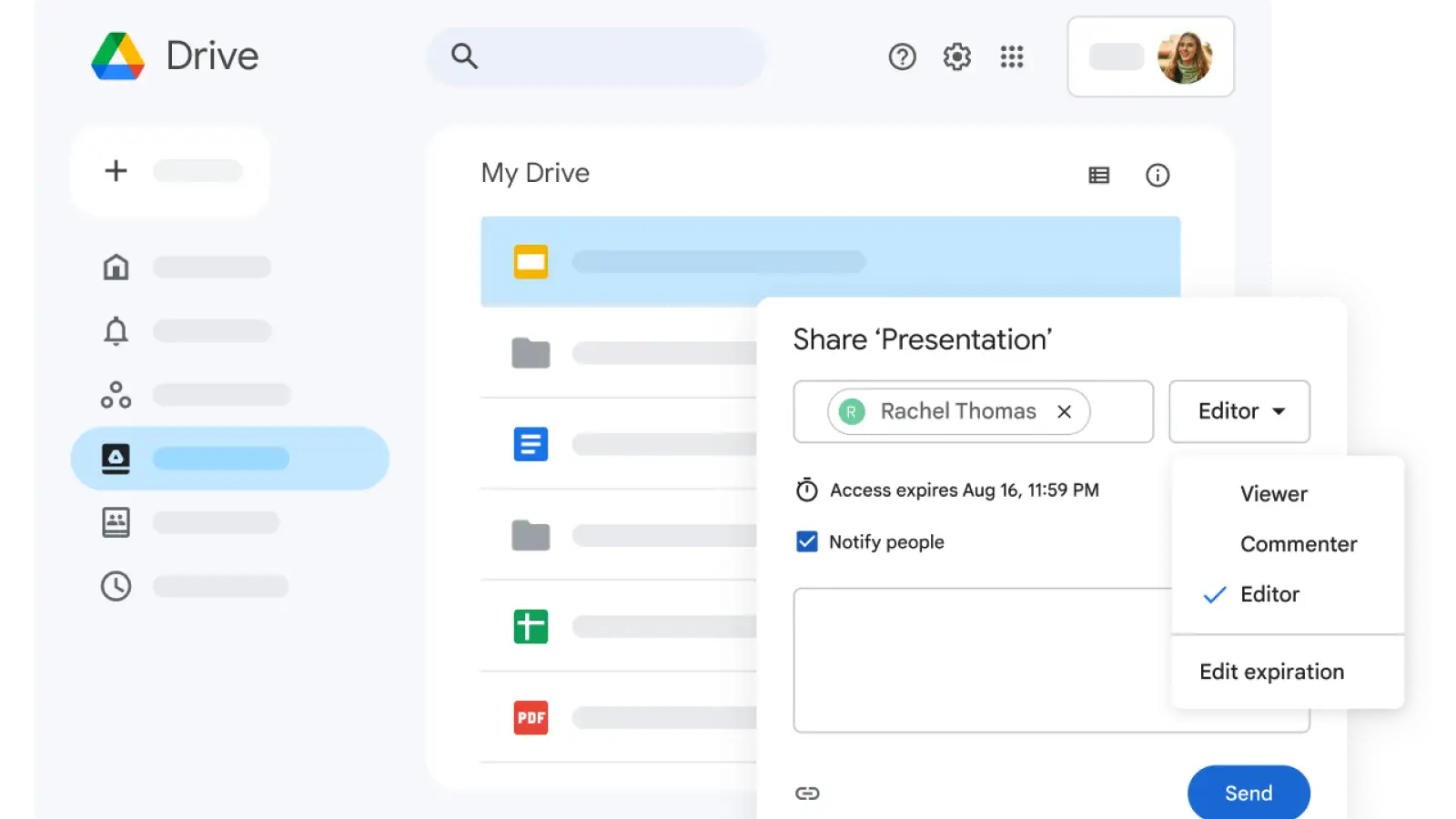Open the blue Docs file

(619, 444)
